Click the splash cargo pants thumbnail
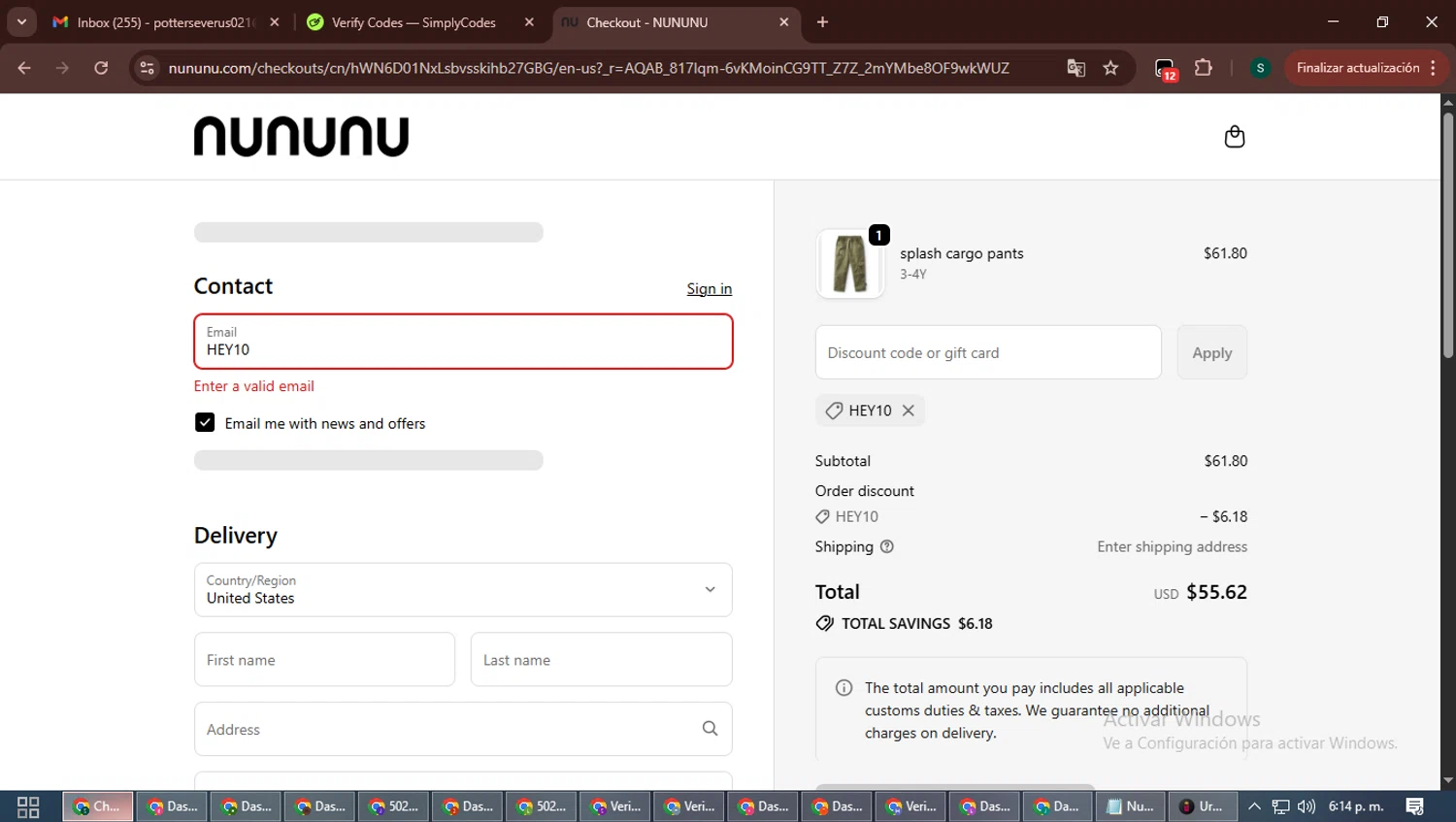 (850, 263)
